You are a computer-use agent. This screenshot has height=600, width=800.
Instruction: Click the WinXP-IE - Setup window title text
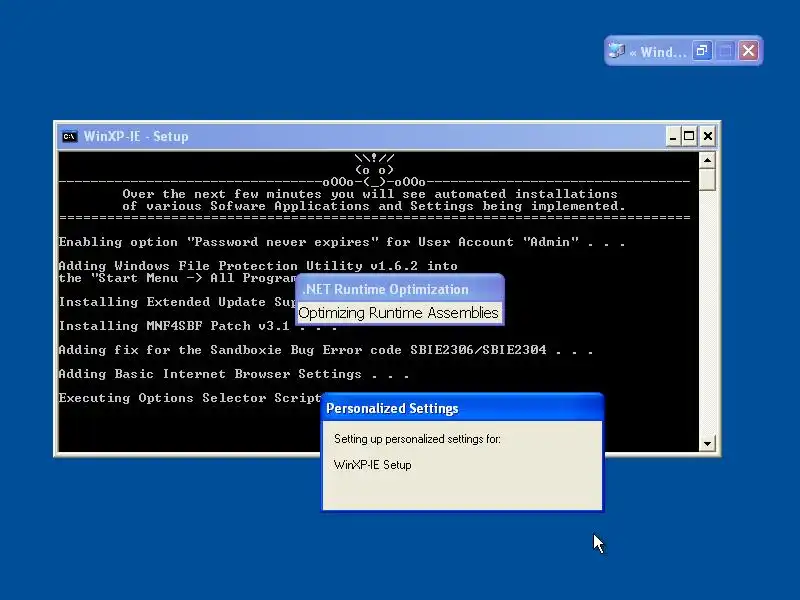coord(136,137)
